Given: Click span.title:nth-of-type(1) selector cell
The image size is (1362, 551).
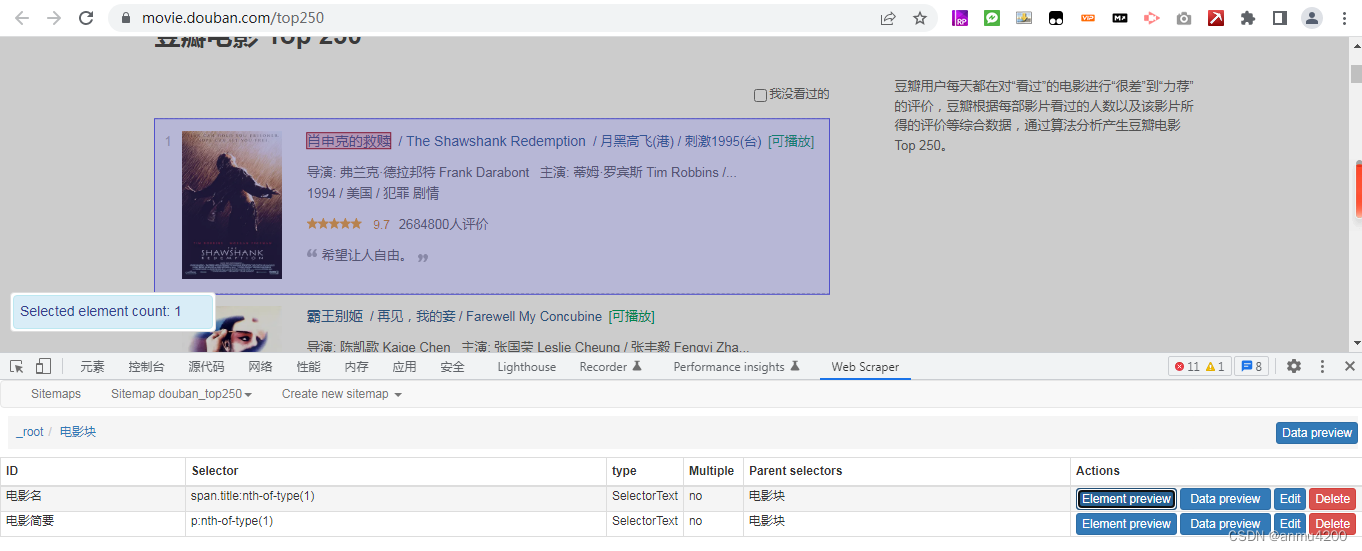Looking at the screenshot, I should coord(397,499).
